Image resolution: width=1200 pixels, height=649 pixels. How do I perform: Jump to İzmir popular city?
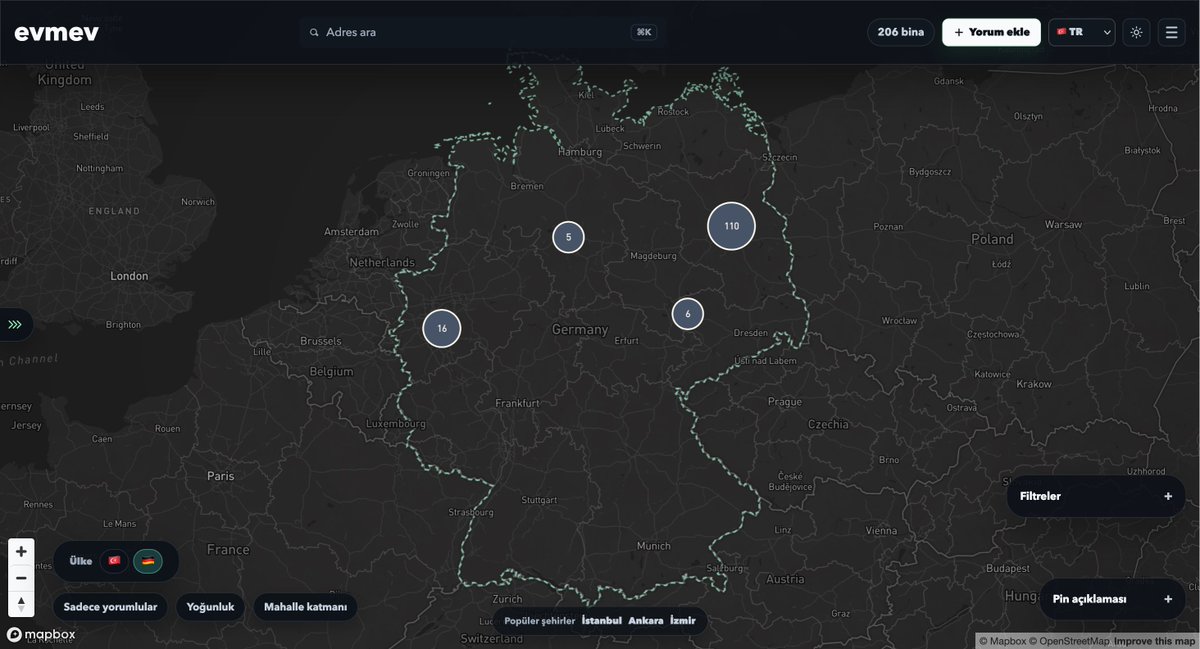click(683, 621)
